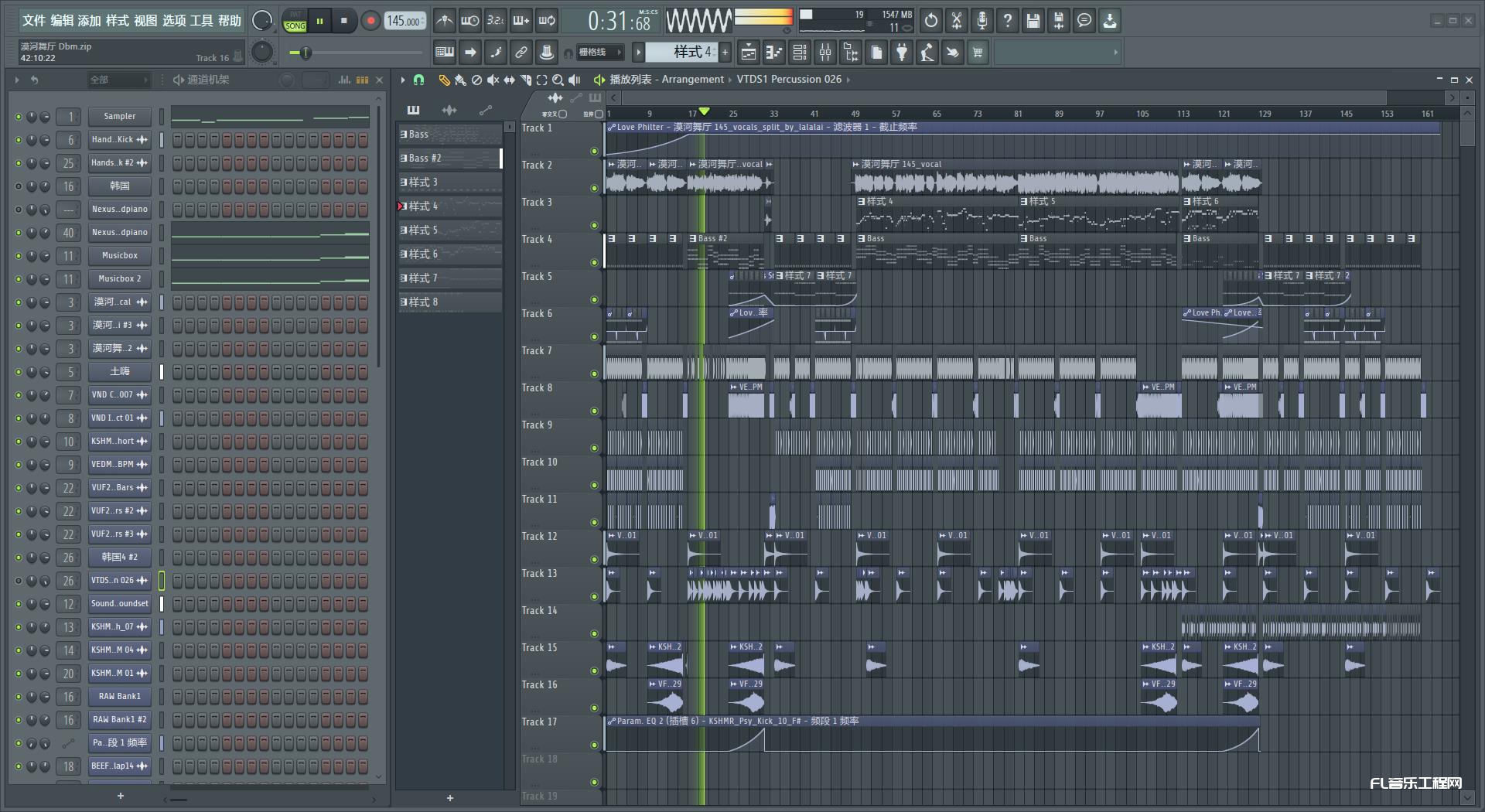1485x812 pixels.
Task: Expand the VTDS1 Percussion 026 breadcrumb arrow
Action: [848, 80]
